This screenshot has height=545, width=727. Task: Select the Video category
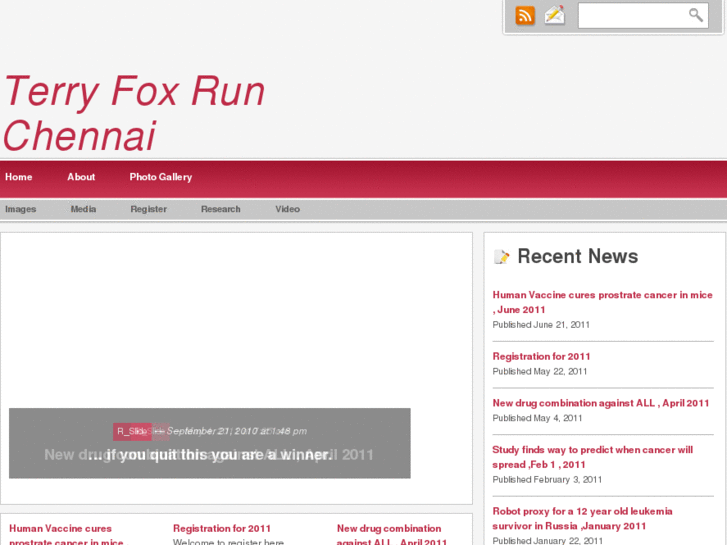(287, 209)
